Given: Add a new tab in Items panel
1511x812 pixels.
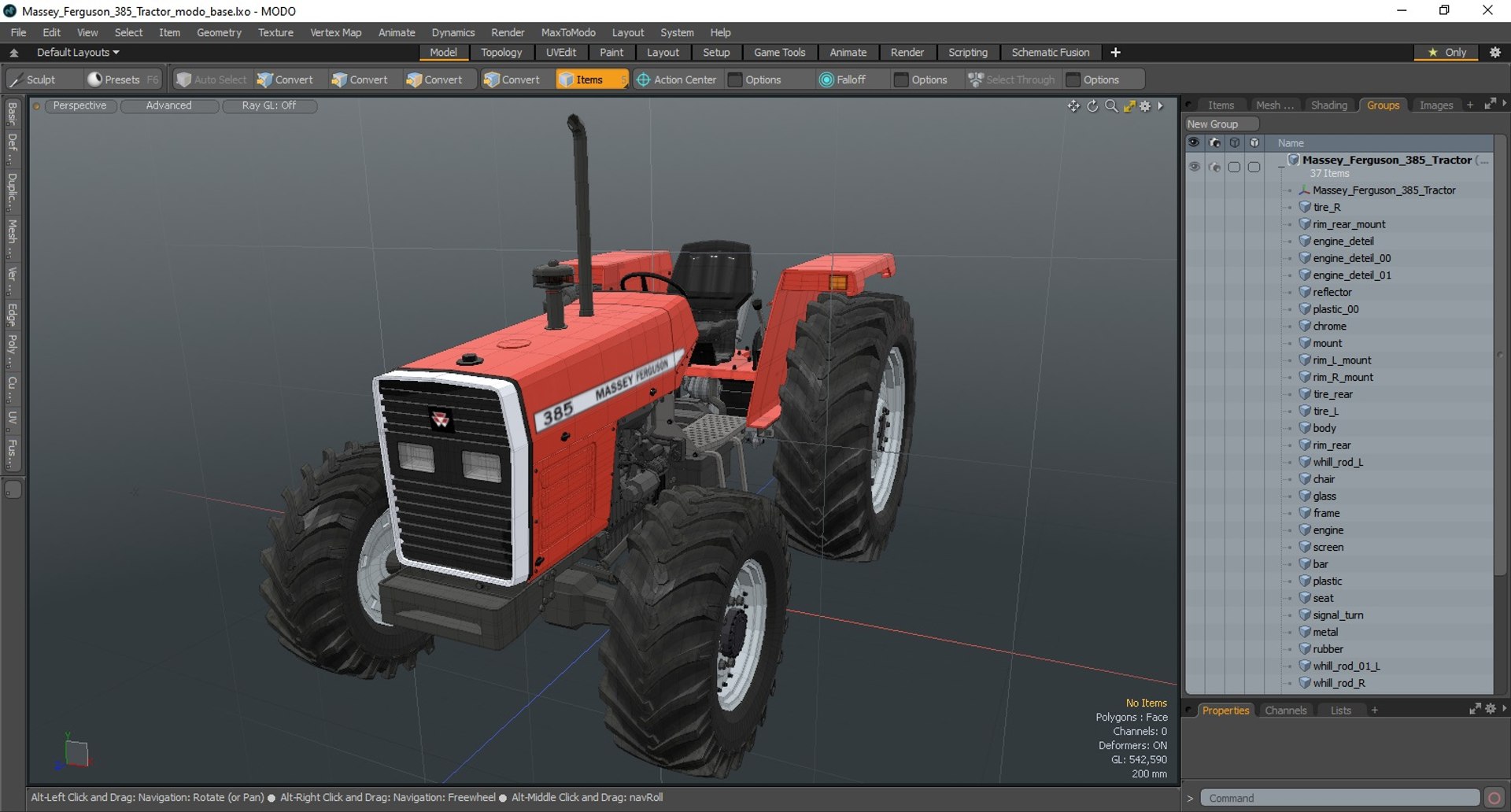Looking at the screenshot, I should [x=1470, y=105].
